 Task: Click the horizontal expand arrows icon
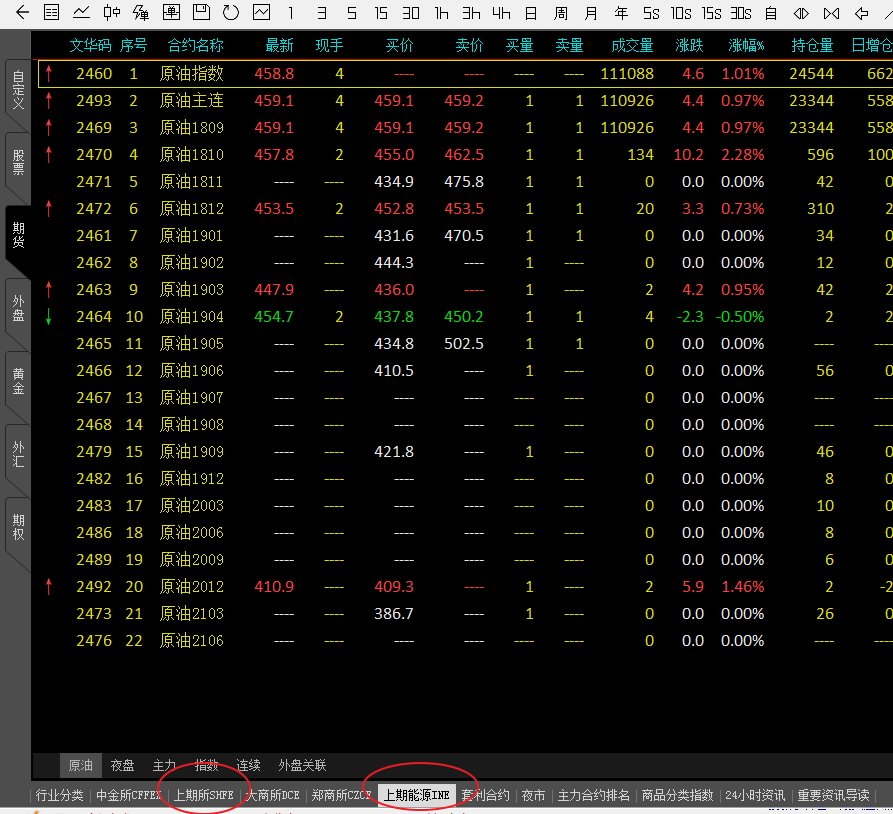801,13
